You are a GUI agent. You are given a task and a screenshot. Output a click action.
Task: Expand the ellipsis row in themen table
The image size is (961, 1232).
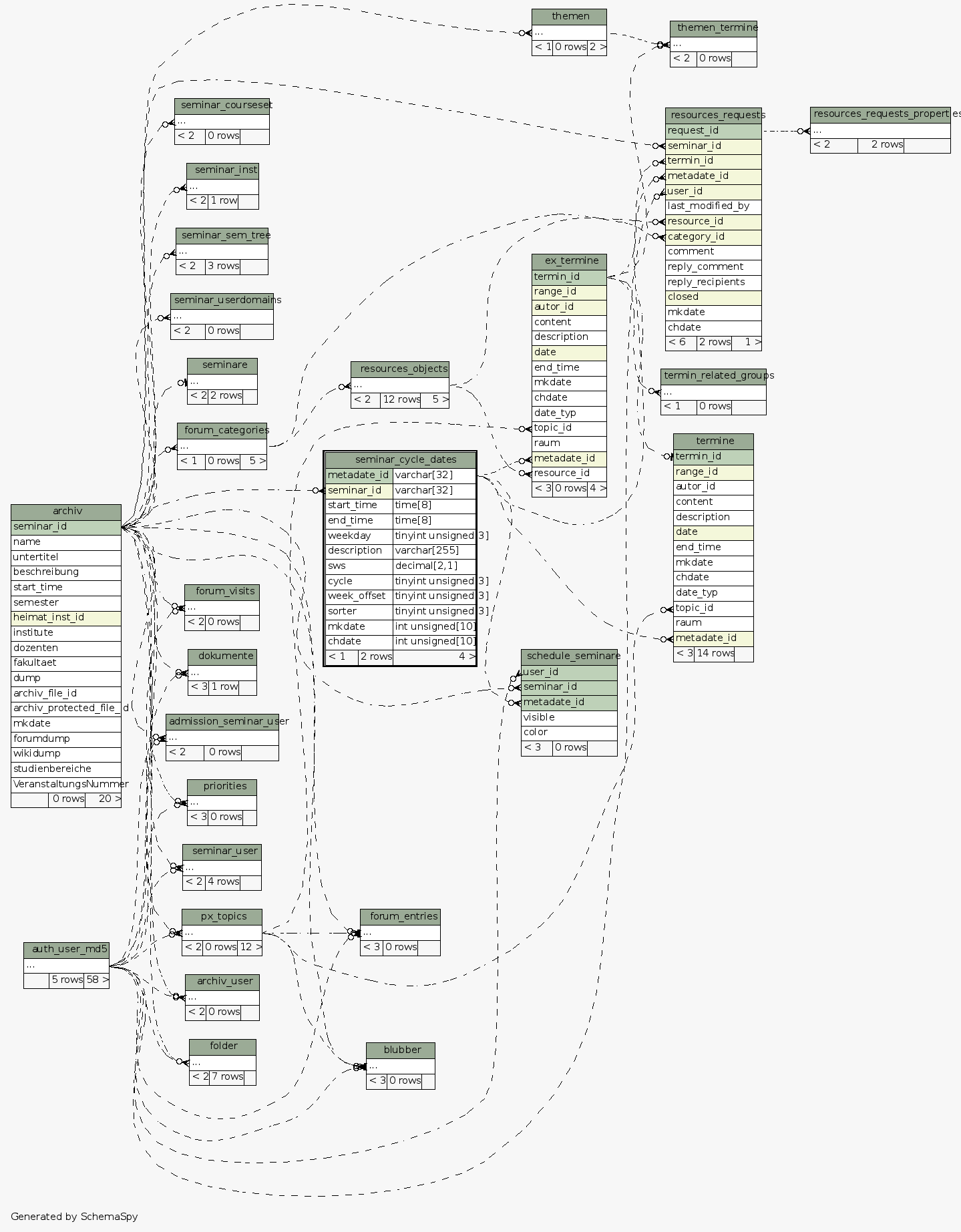pyautogui.click(x=569, y=32)
